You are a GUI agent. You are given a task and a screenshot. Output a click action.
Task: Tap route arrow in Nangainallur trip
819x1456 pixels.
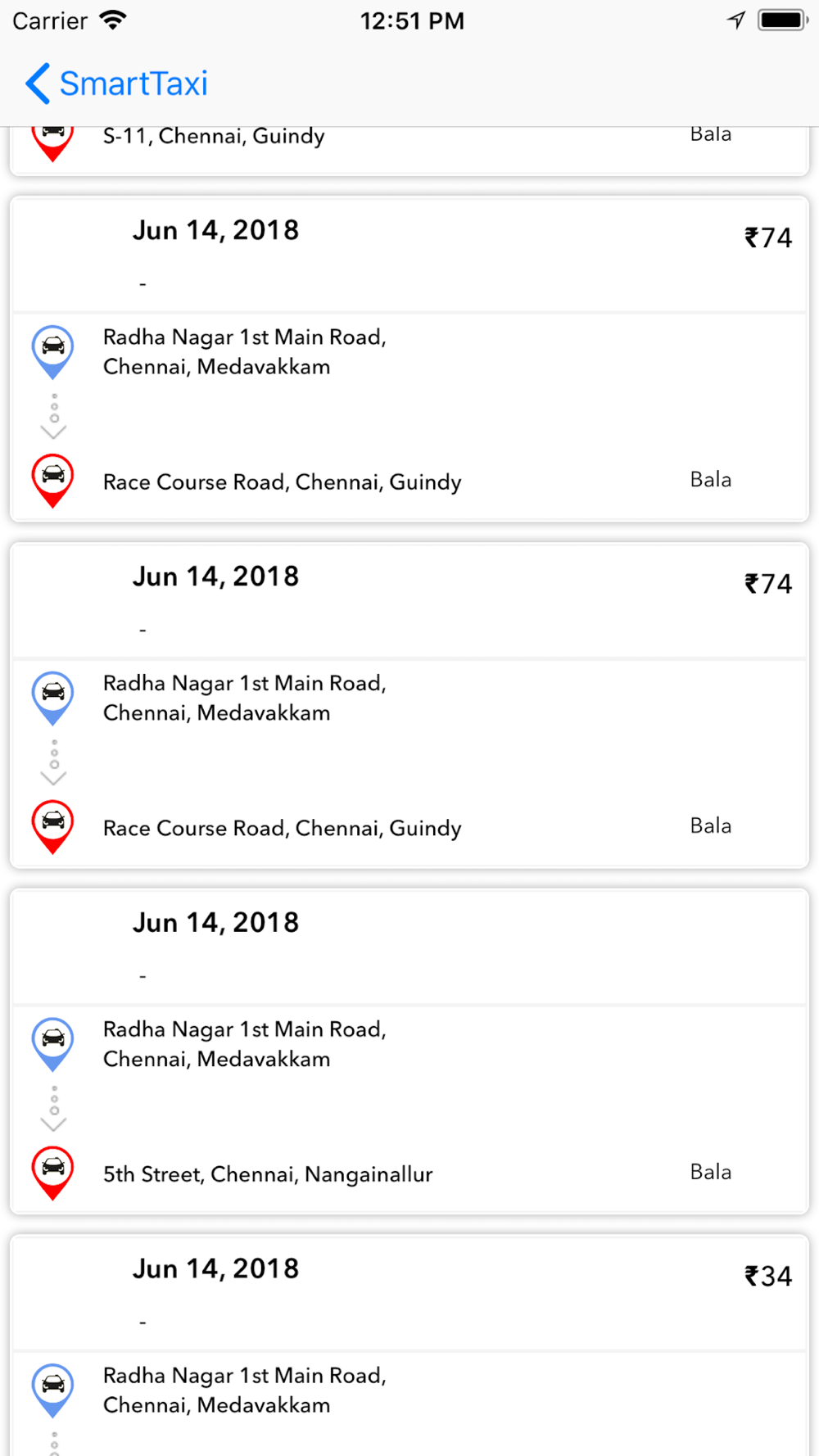[x=53, y=1109]
